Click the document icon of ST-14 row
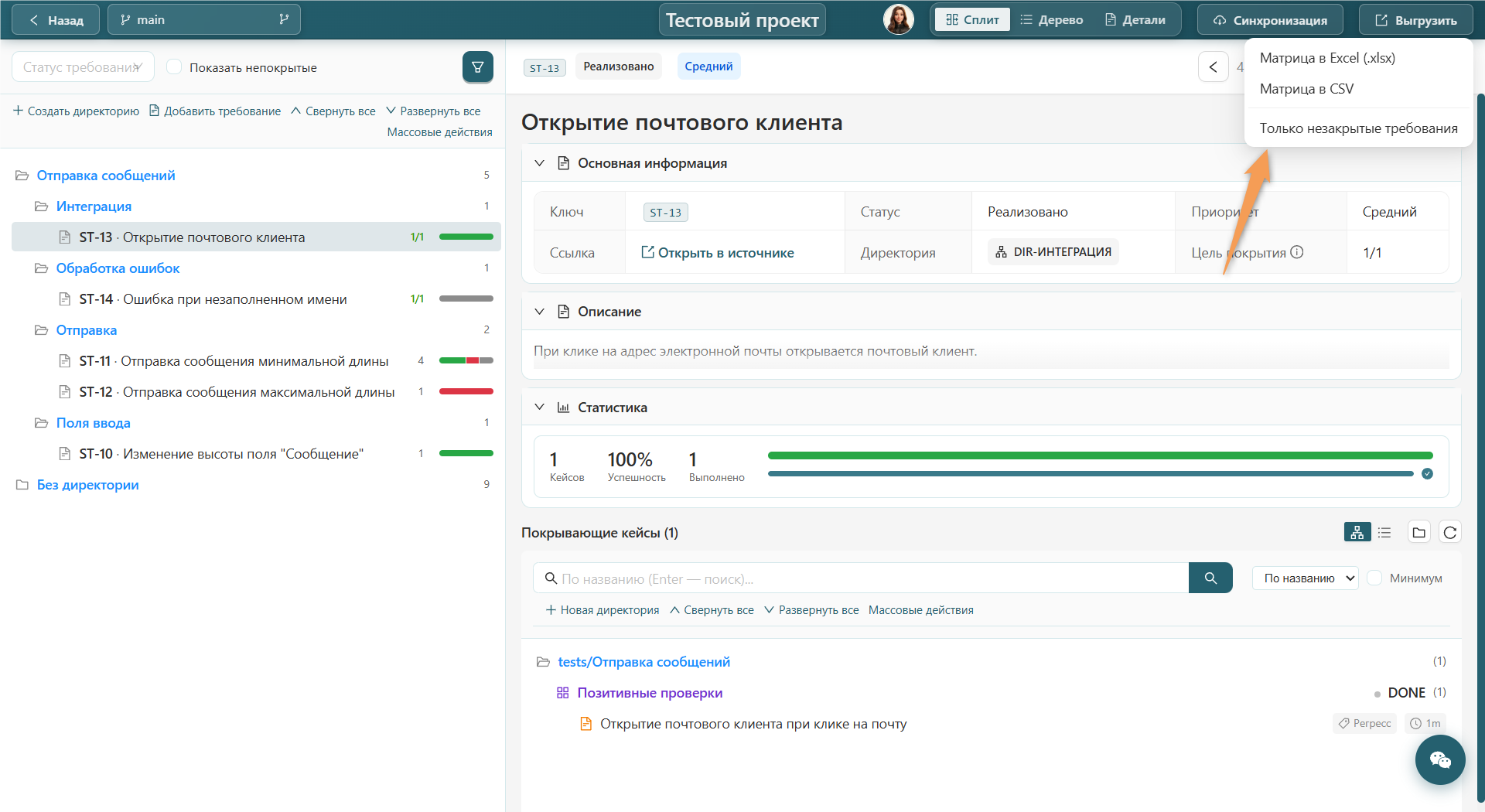 (65, 299)
